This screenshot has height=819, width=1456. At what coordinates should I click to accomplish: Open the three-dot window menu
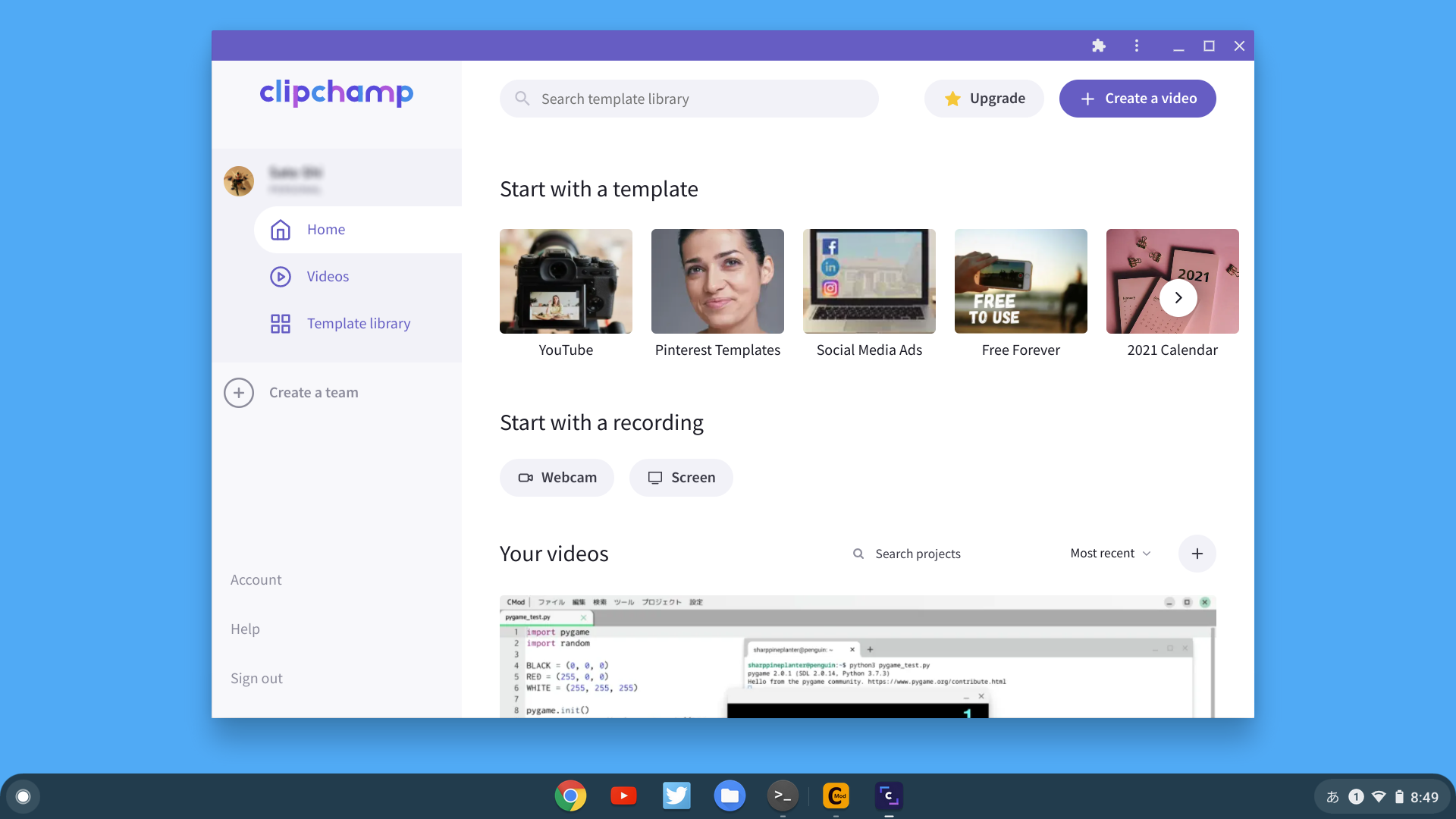click(1136, 45)
